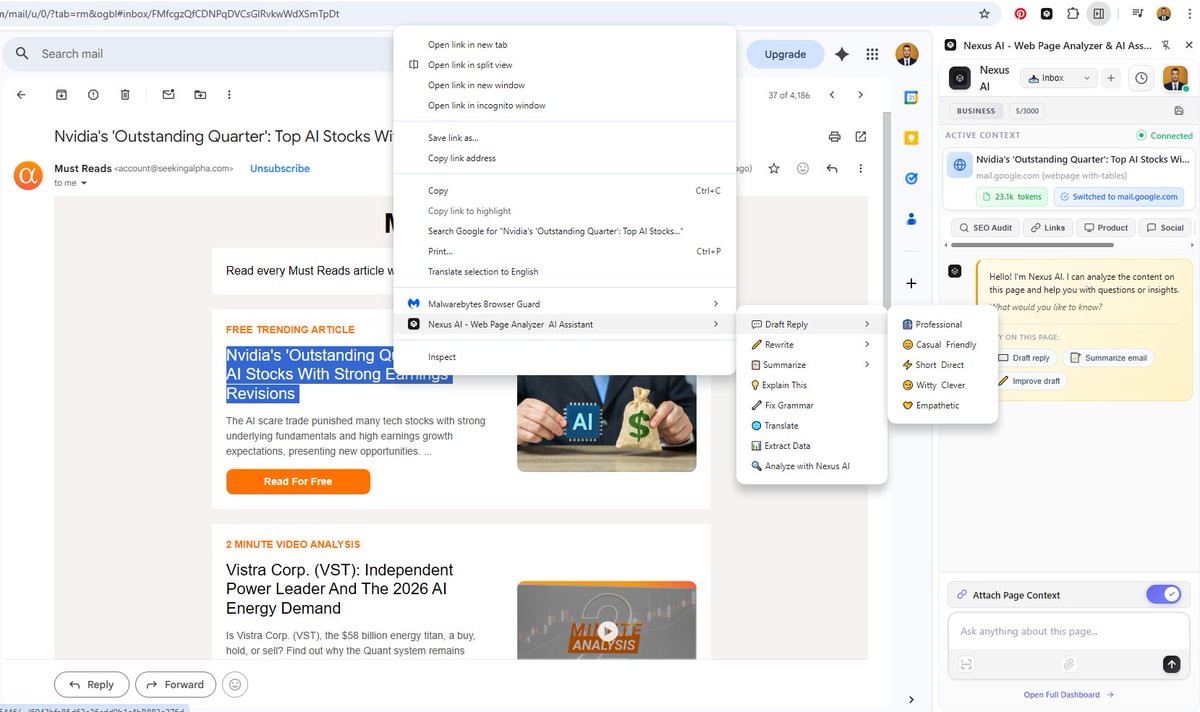Screen dimensions: 1200x712
Task: Go back to the inbox with the arrow
Action: 21,95
